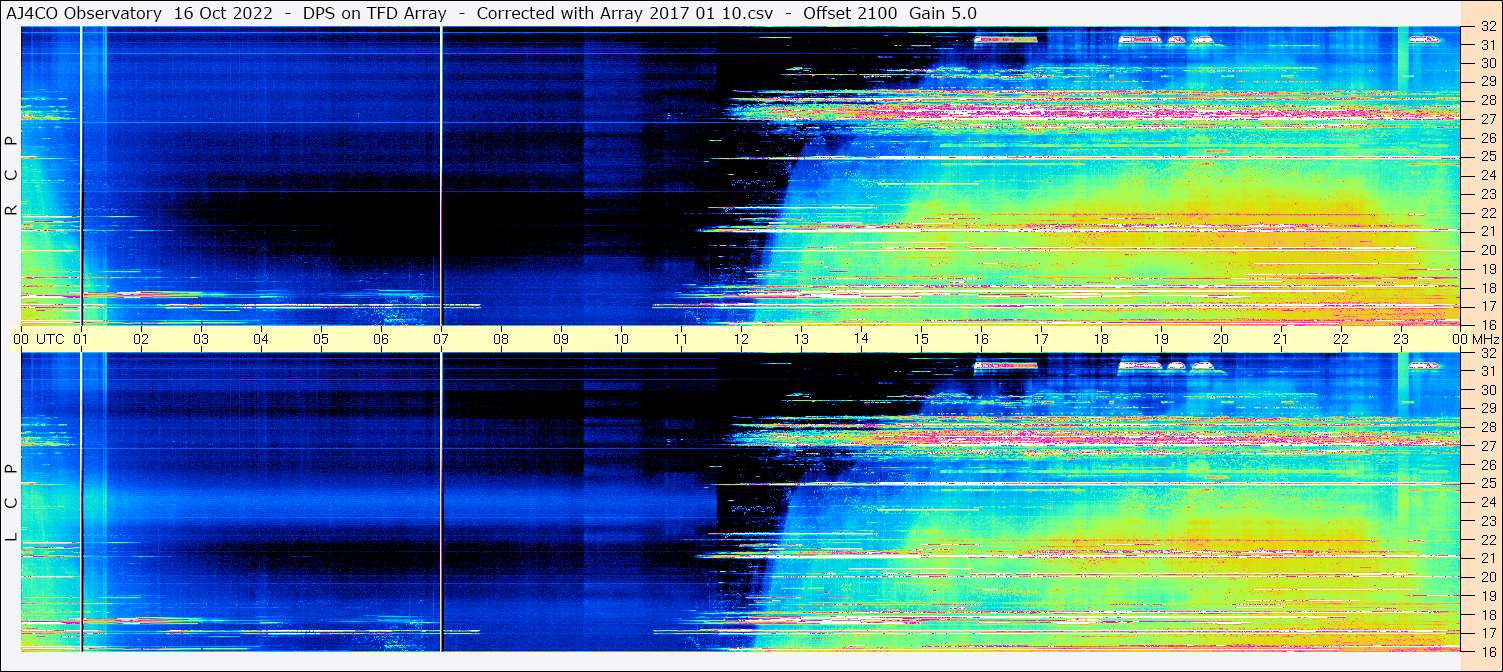Select the 28 MHz label of RCP panel
This screenshot has width=1503, height=672.
(1487, 100)
